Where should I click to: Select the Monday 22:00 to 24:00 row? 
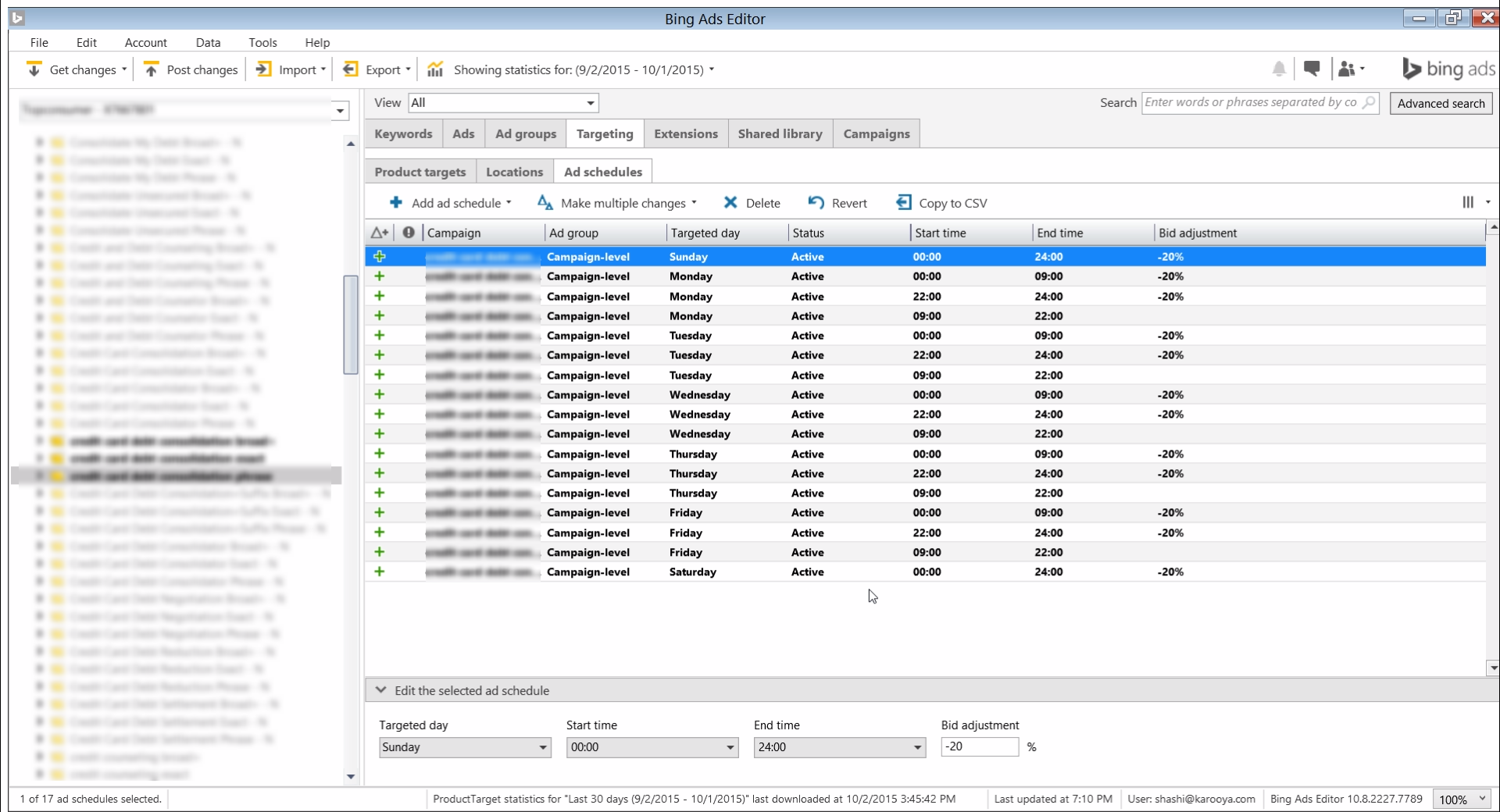pyautogui.click(x=925, y=296)
